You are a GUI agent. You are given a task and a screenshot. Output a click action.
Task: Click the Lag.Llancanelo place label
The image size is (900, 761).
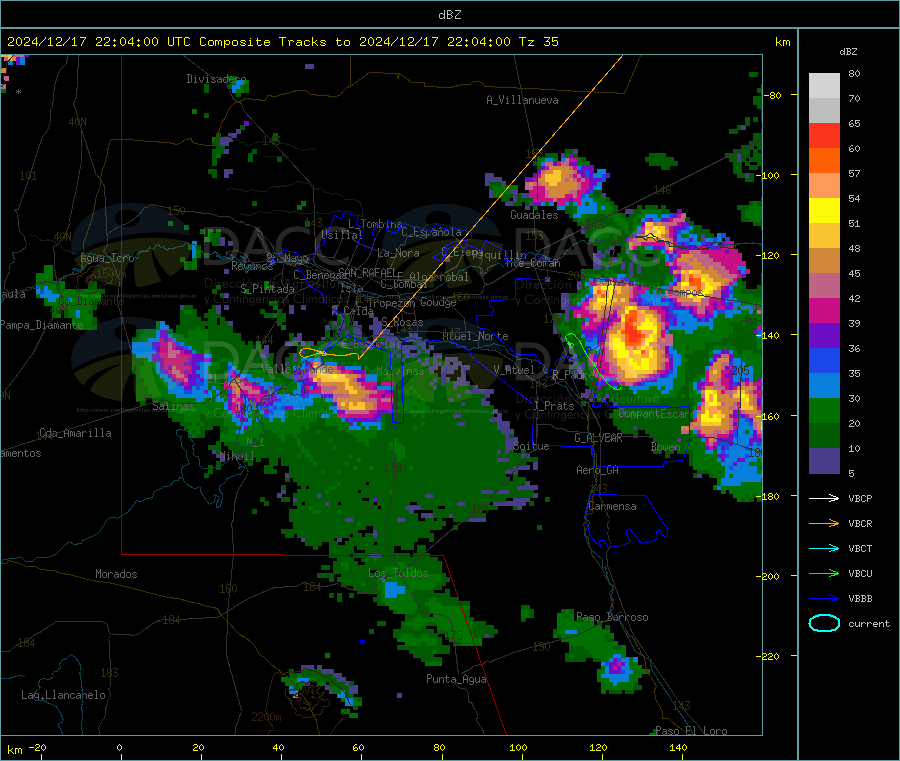63,695
